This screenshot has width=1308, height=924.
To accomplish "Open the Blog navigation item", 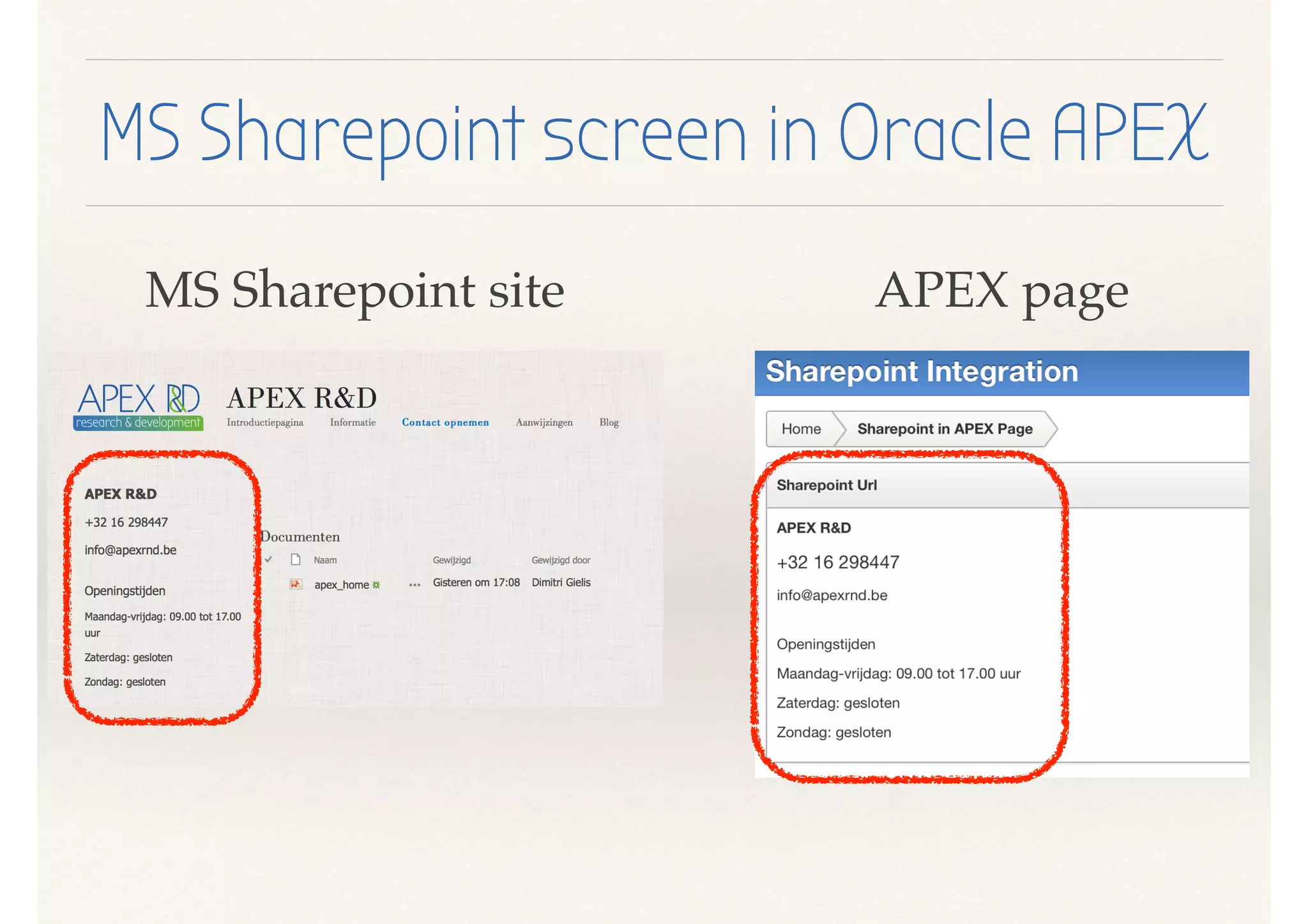I will point(609,422).
